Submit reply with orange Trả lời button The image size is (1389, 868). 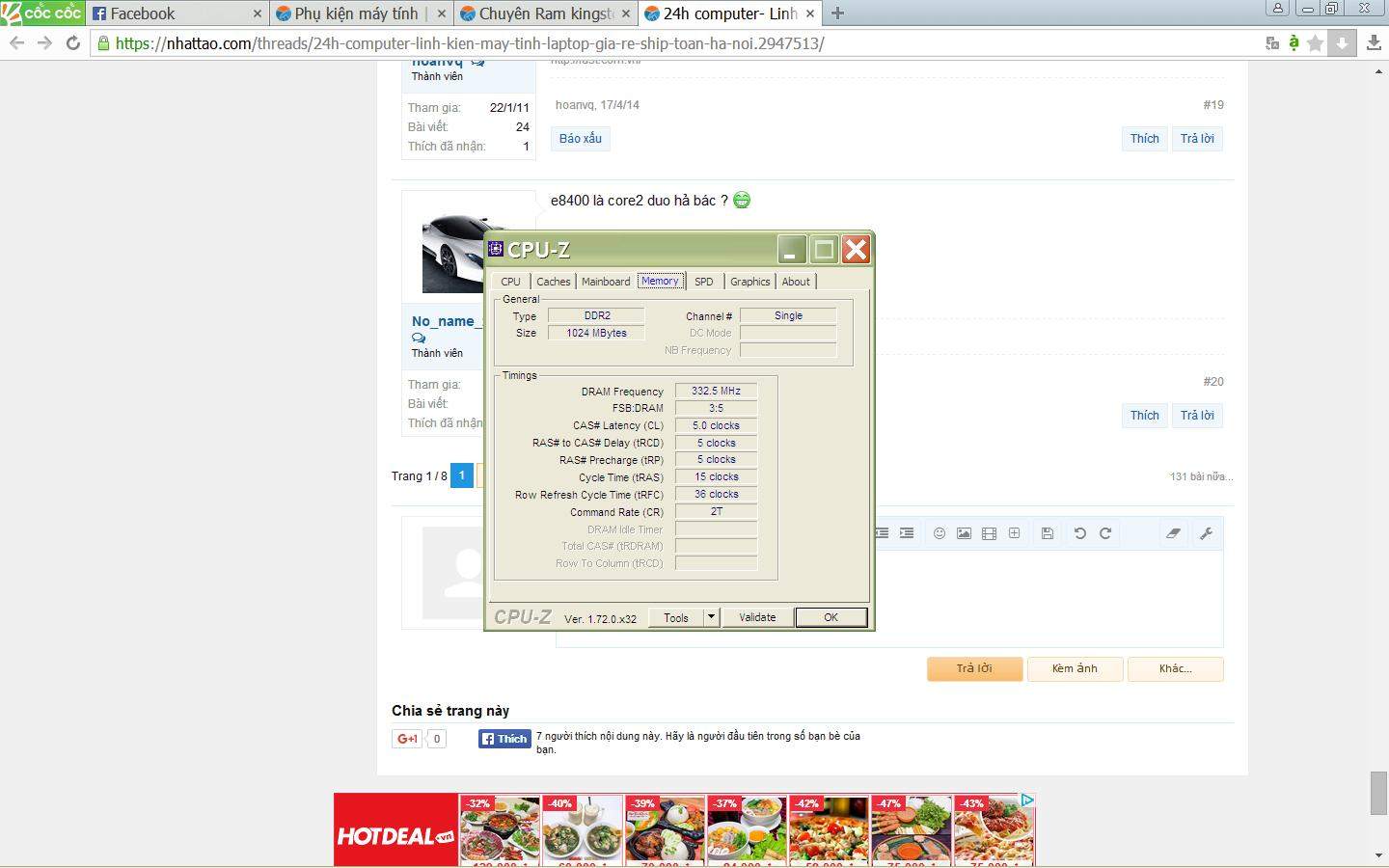974,669
